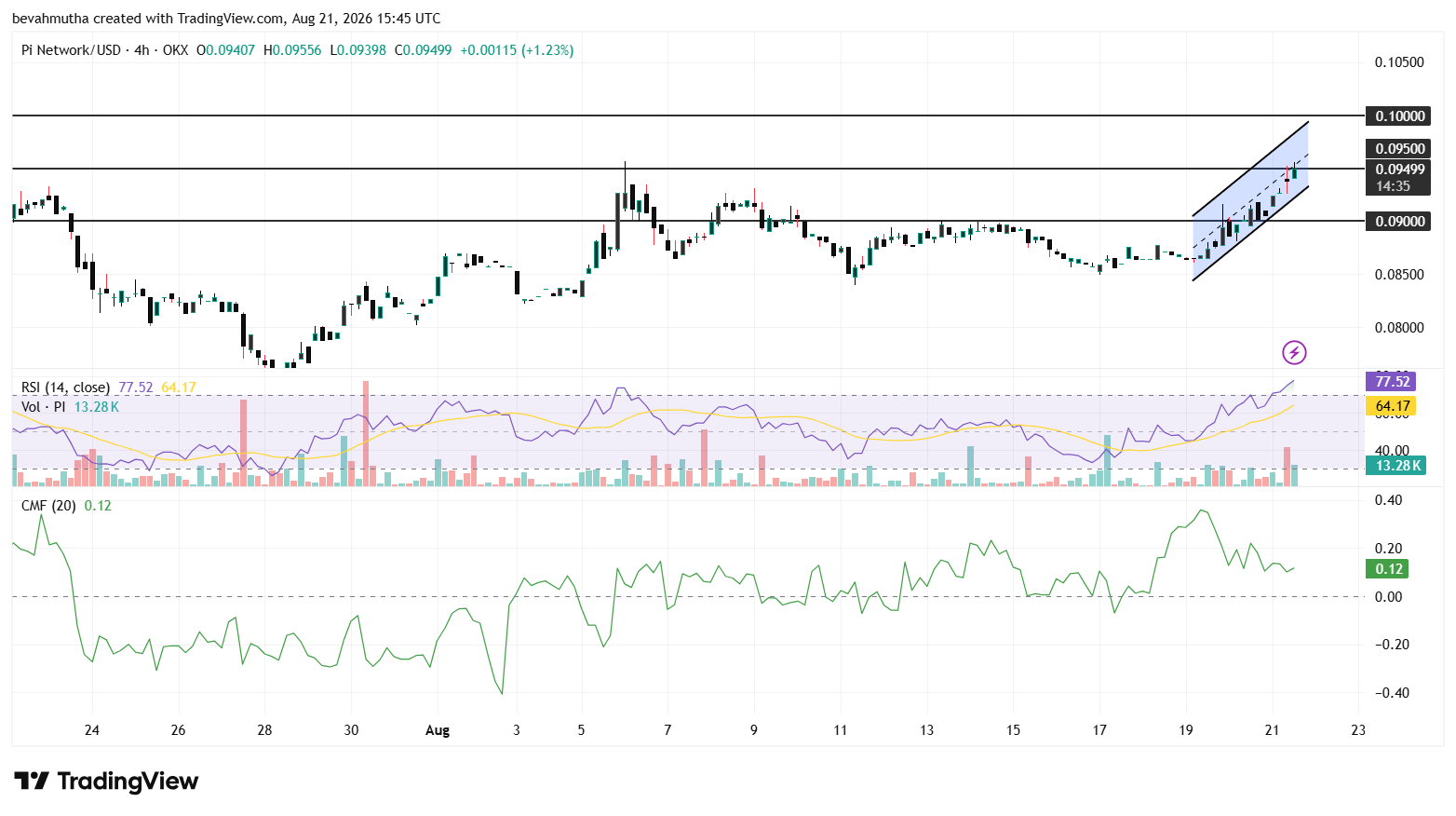Click the purple lightning bolt icon
The image size is (1456, 816).
[1294, 352]
